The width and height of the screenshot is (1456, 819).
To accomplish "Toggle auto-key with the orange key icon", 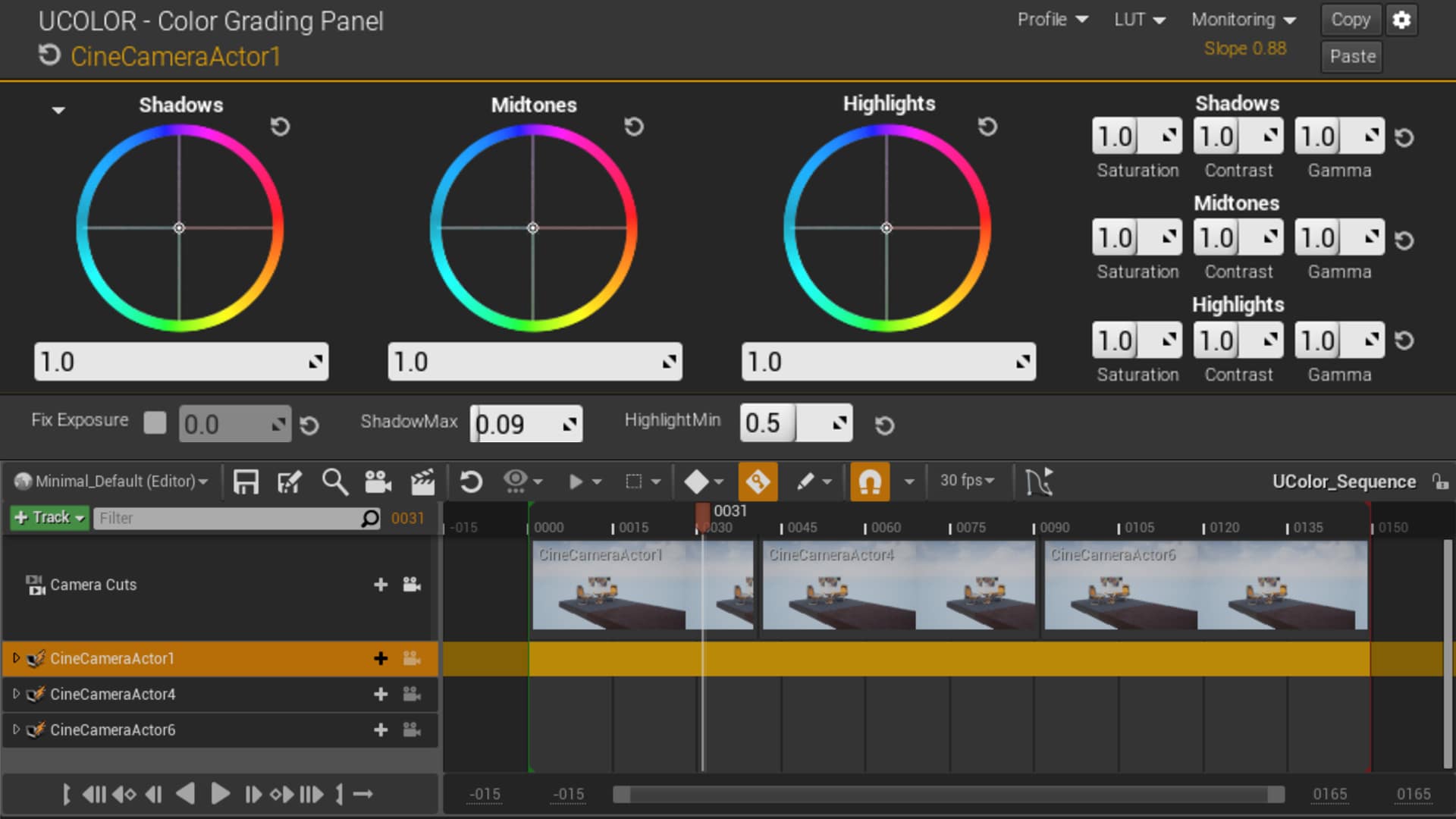I will [758, 481].
